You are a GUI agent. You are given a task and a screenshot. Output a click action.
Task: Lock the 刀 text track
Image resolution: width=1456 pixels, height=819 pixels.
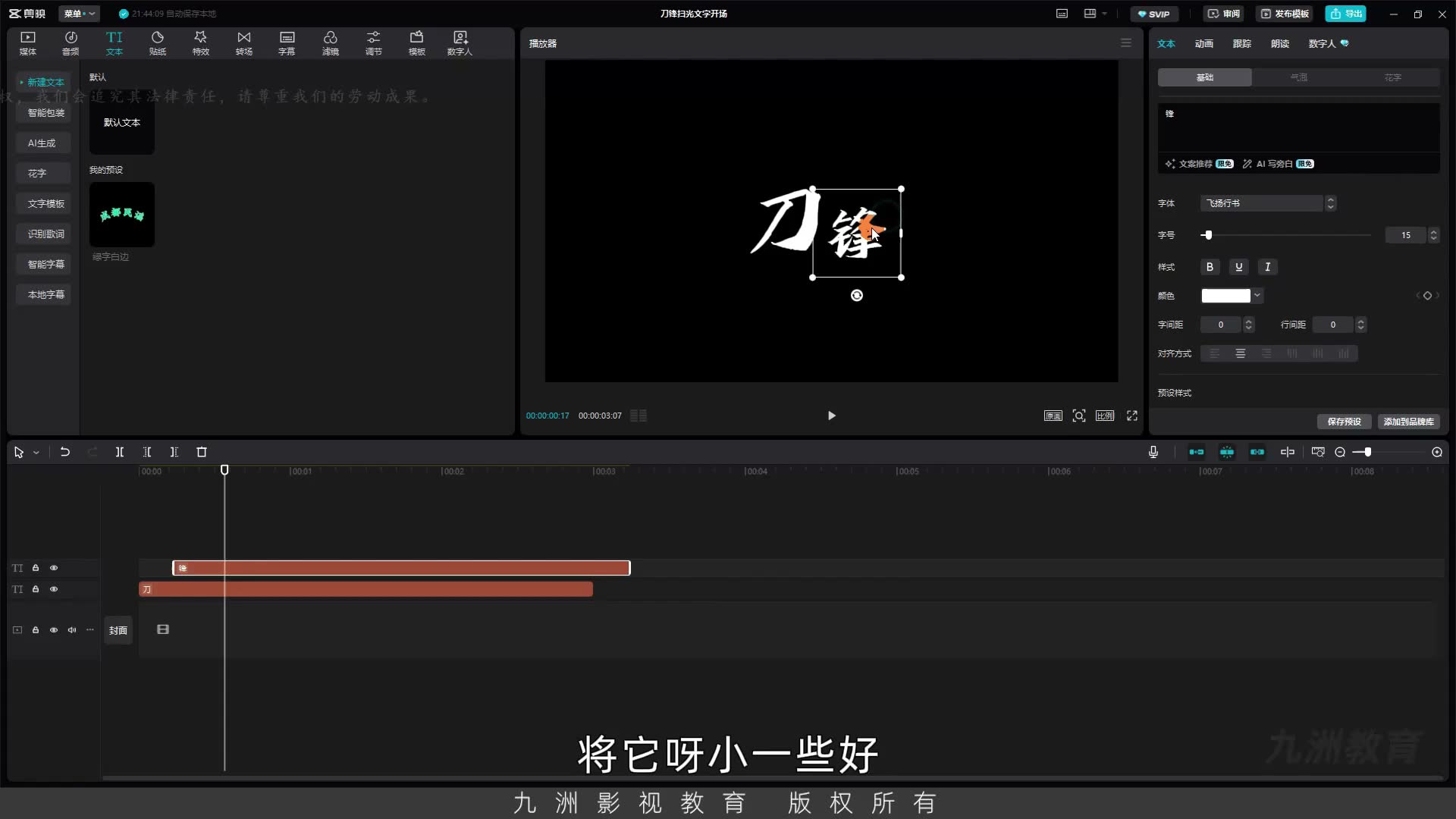coord(36,589)
